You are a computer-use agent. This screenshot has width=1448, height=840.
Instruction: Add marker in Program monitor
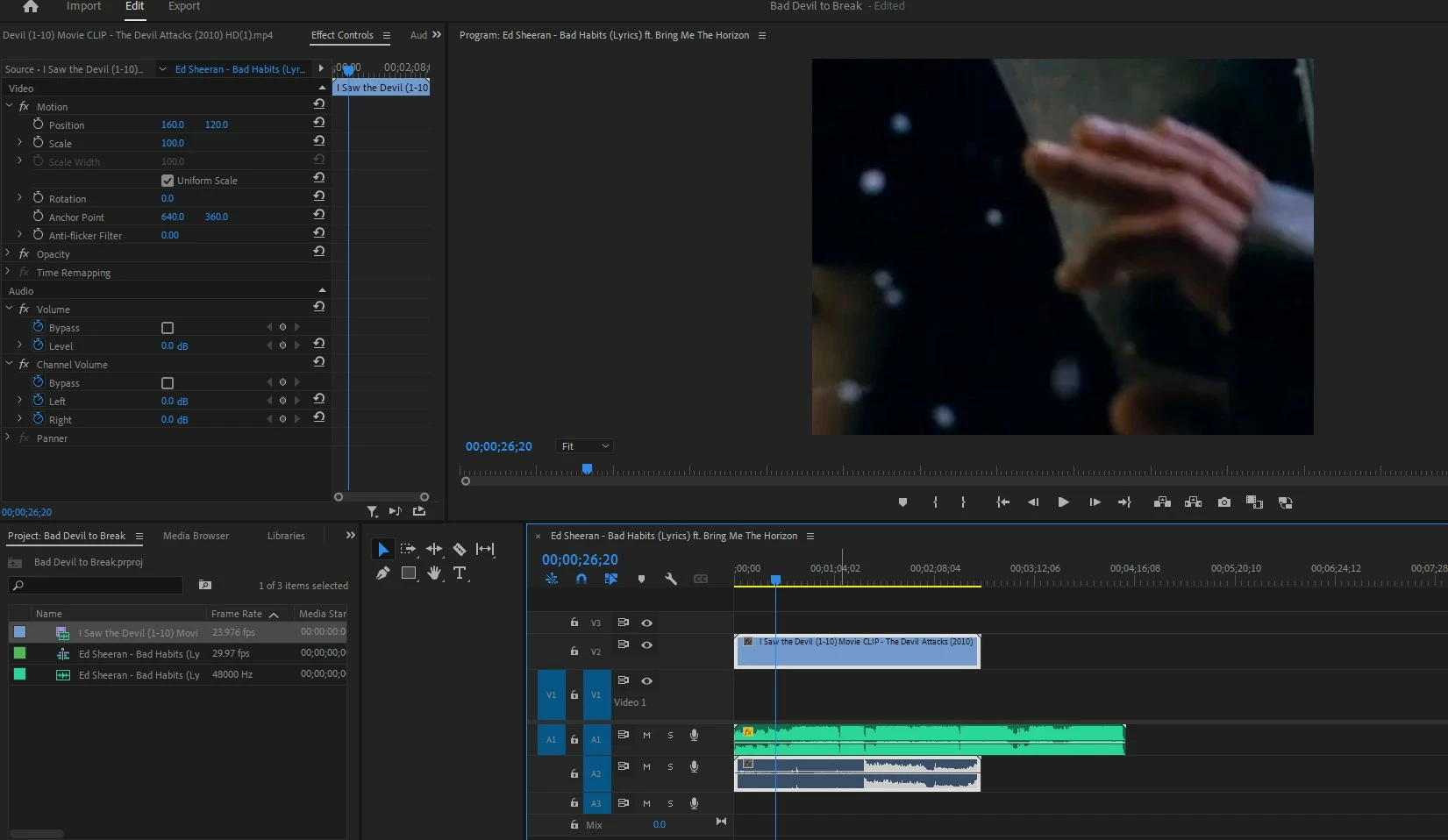click(902, 502)
